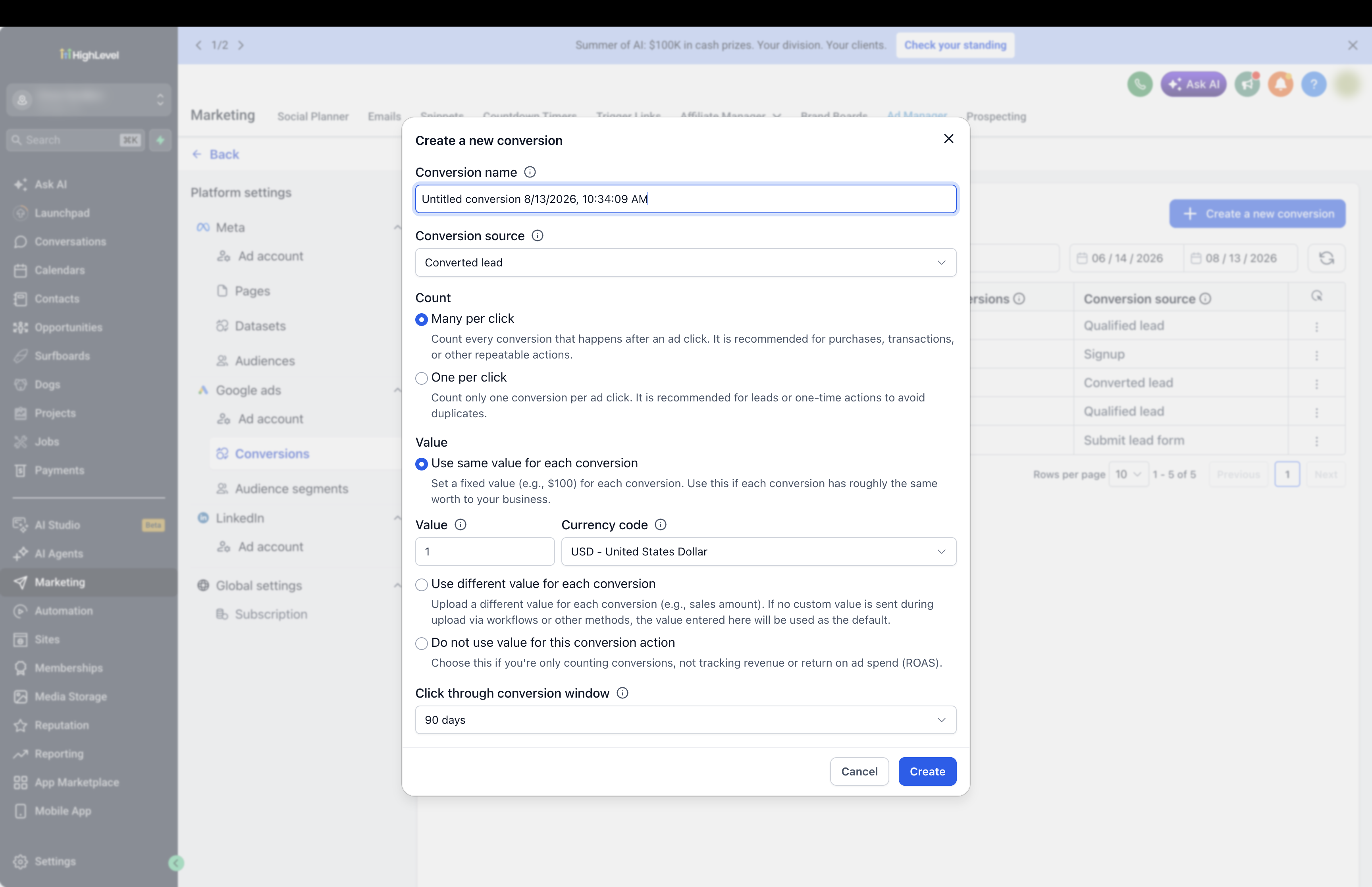Viewport: 1372px width, 887px height.
Task: Show info tooltip for Conversion name
Action: click(530, 172)
